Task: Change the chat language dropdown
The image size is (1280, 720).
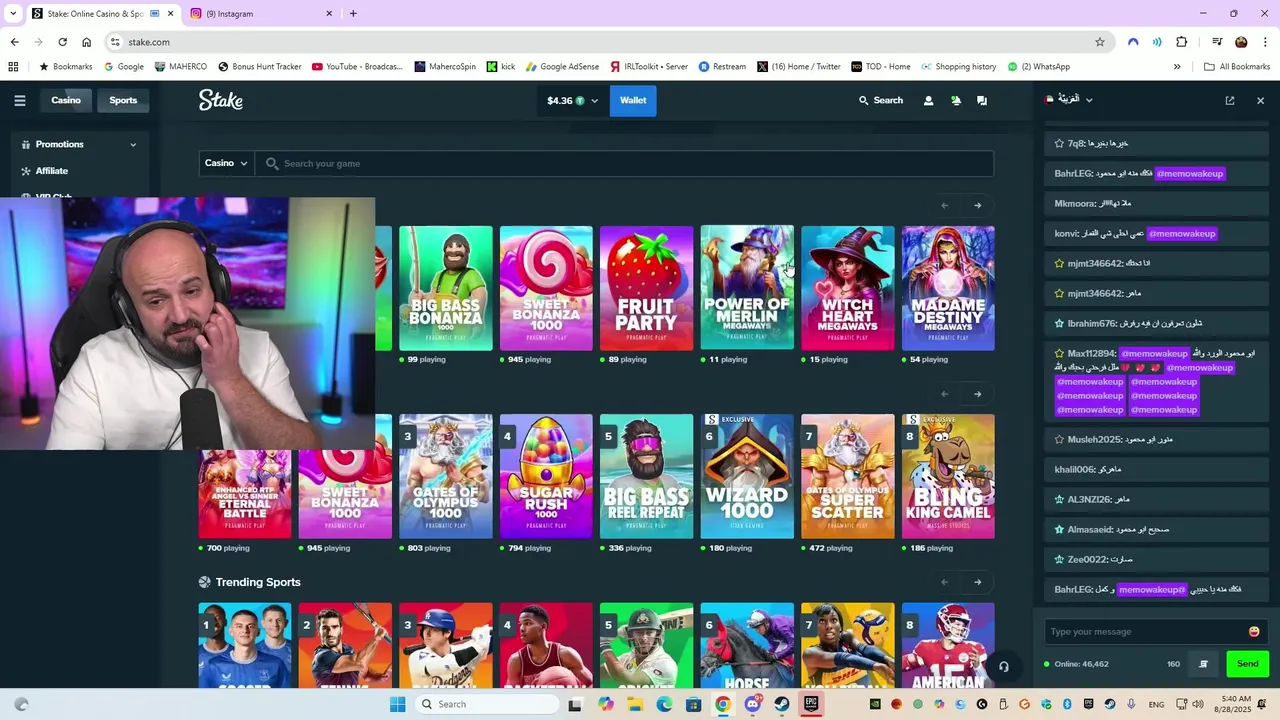Action: (1069, 100)
